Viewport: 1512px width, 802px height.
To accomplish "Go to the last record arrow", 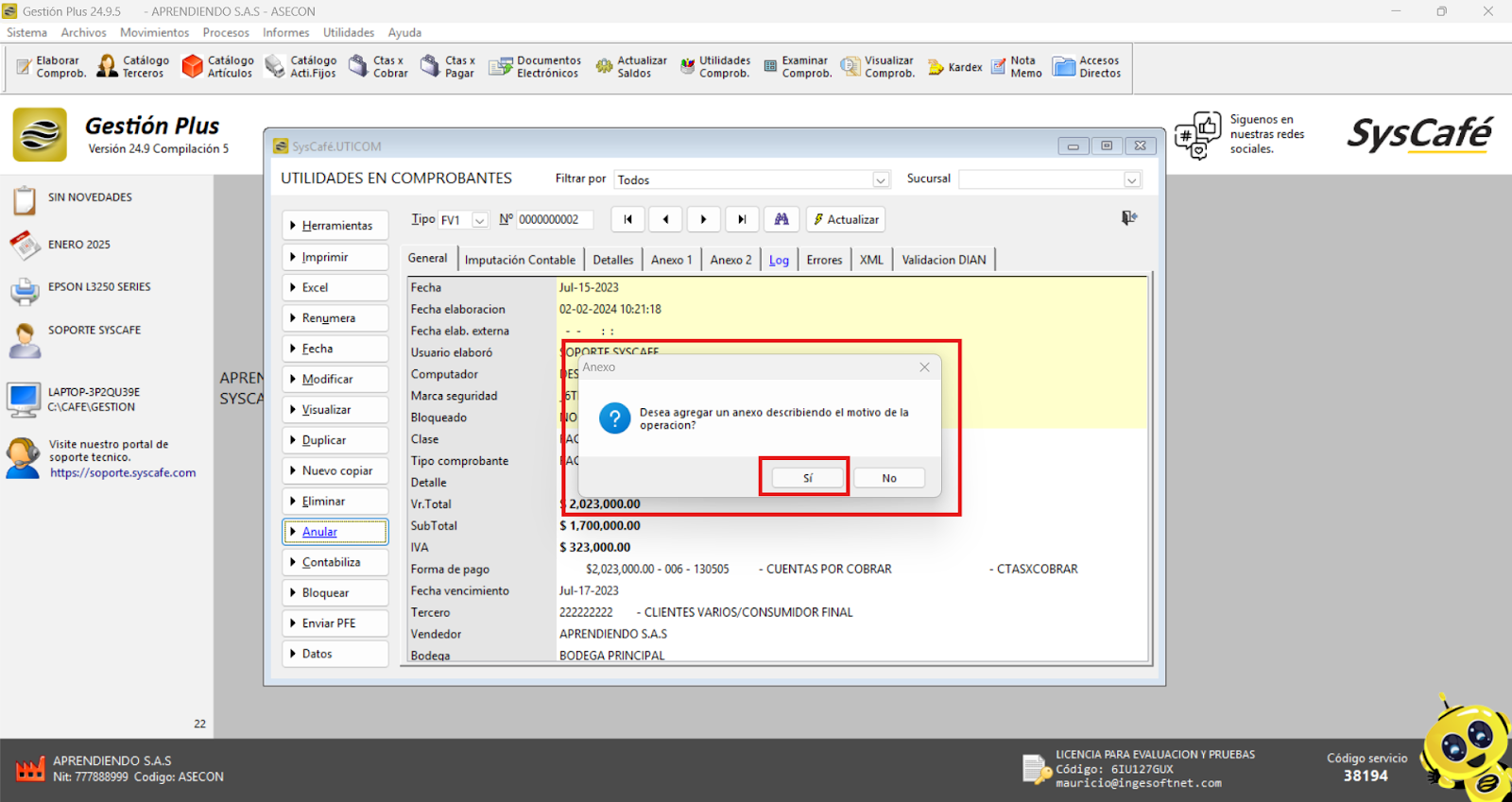I will 742,219.
